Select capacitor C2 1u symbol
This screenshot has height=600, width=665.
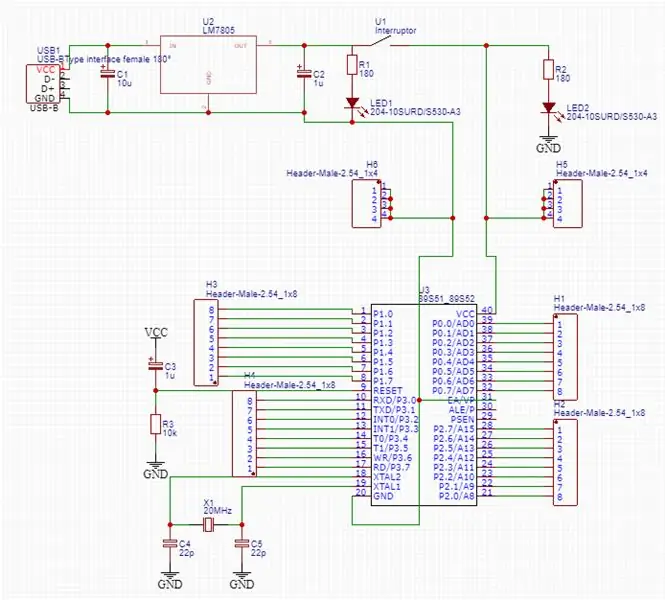pyautogui.click(x=304, y=74)
